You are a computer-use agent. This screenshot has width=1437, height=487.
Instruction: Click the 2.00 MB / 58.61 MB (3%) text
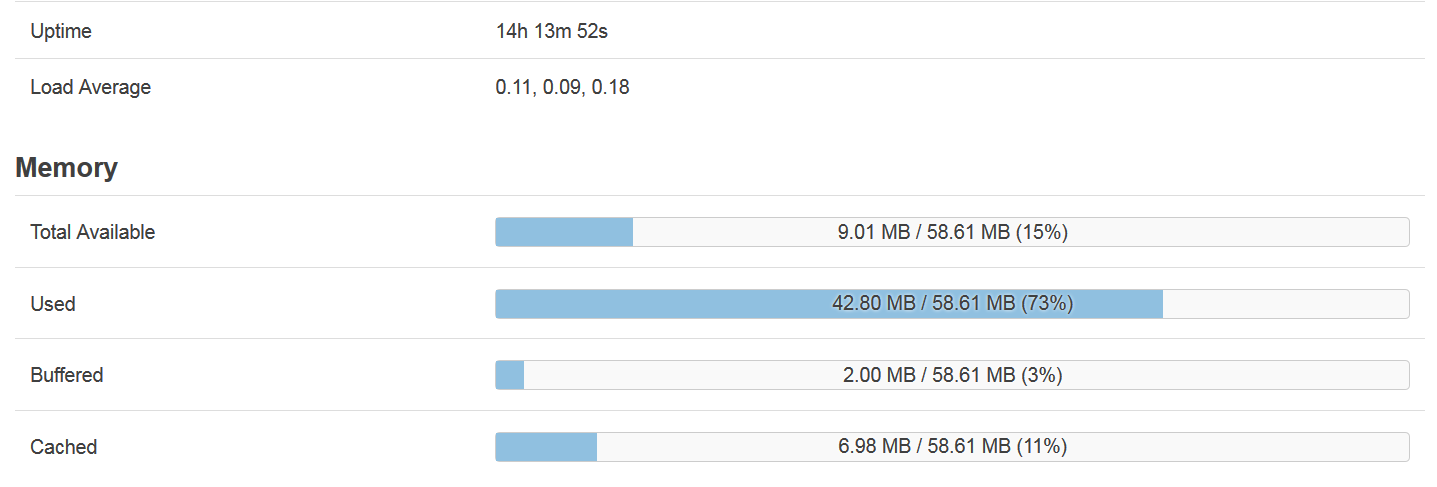pos(953,375)
